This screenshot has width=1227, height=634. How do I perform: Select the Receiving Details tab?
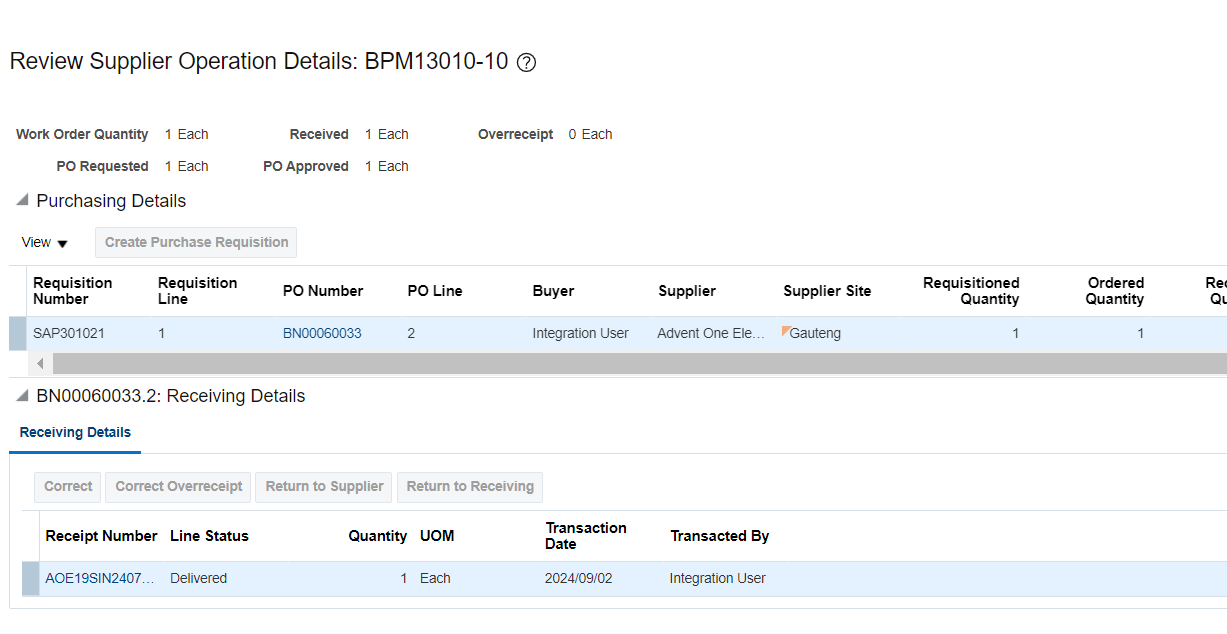click(x=74, y=432)
